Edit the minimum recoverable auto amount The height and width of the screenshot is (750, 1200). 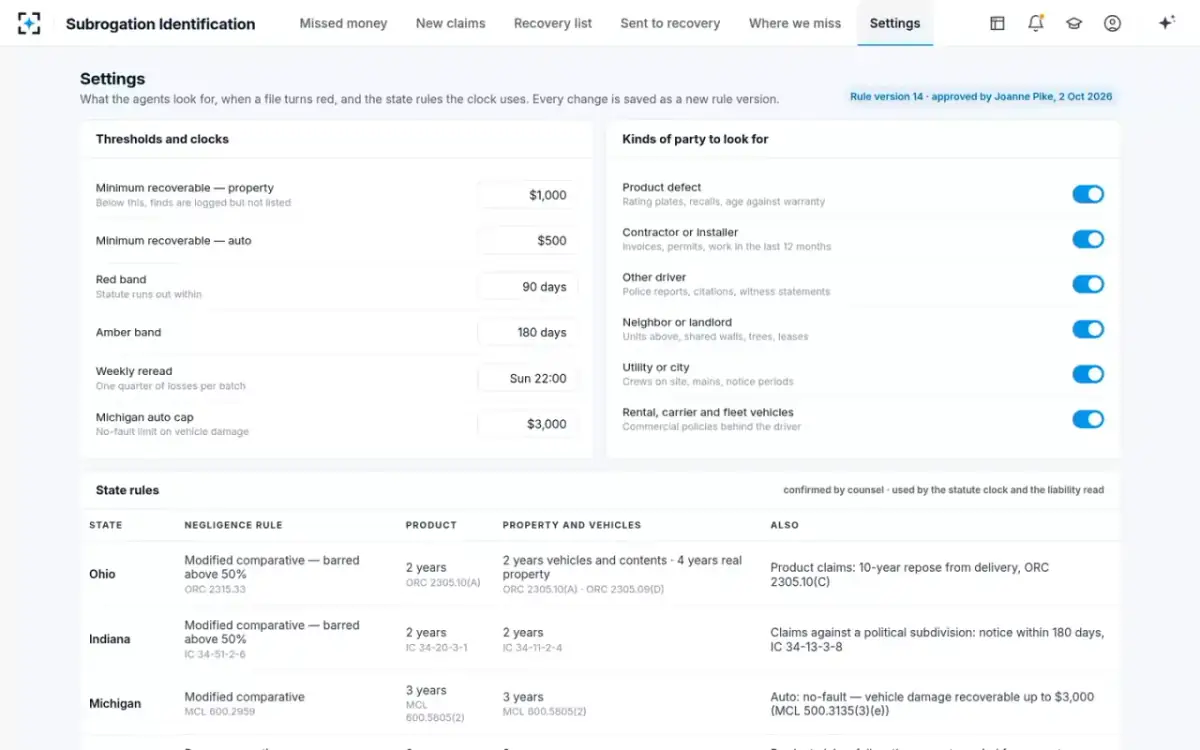pyautogui.click(x=527, y=240)
